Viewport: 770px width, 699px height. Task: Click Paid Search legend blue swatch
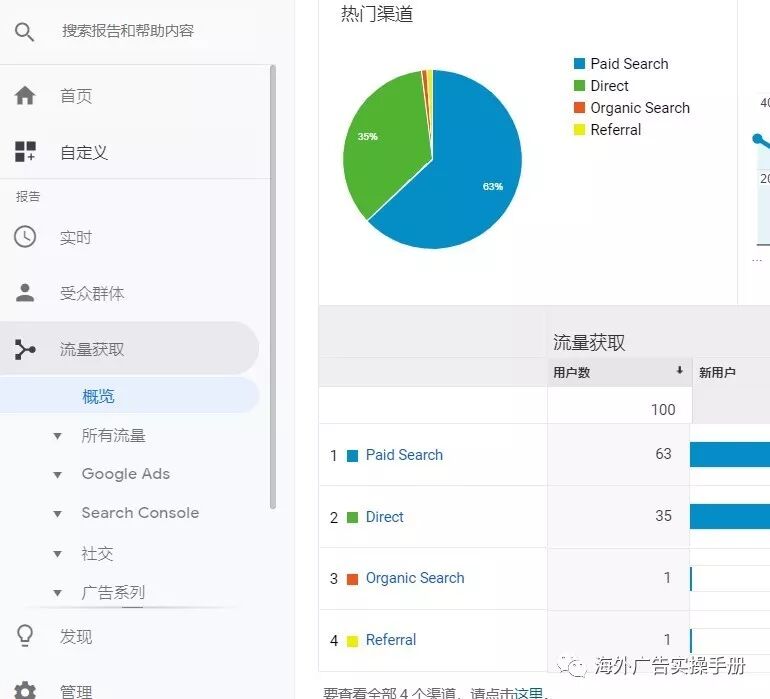pyautogui.click(x=579, y=63)
